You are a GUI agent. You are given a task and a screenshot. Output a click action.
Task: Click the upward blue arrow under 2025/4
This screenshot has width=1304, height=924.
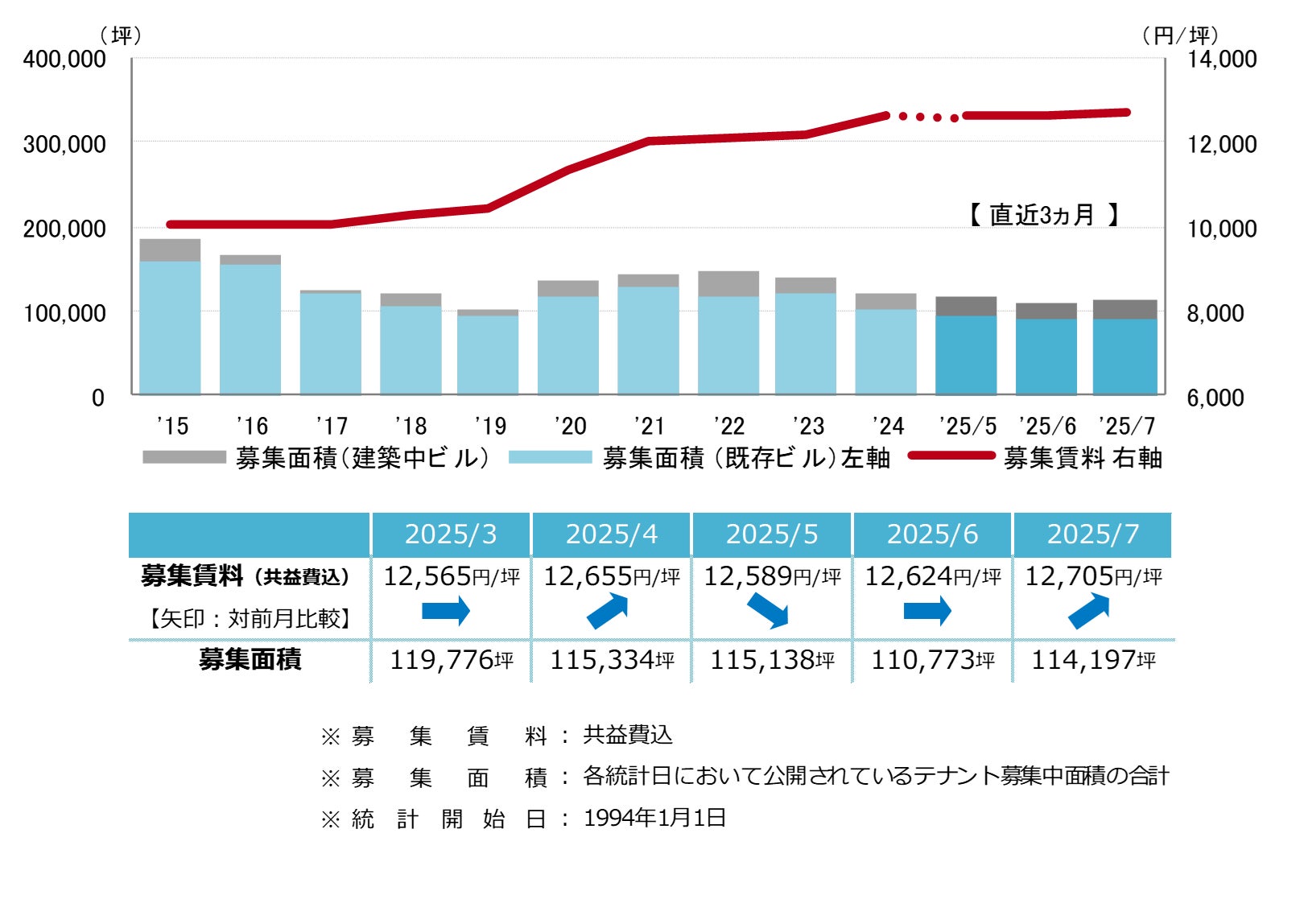[608, 611]
